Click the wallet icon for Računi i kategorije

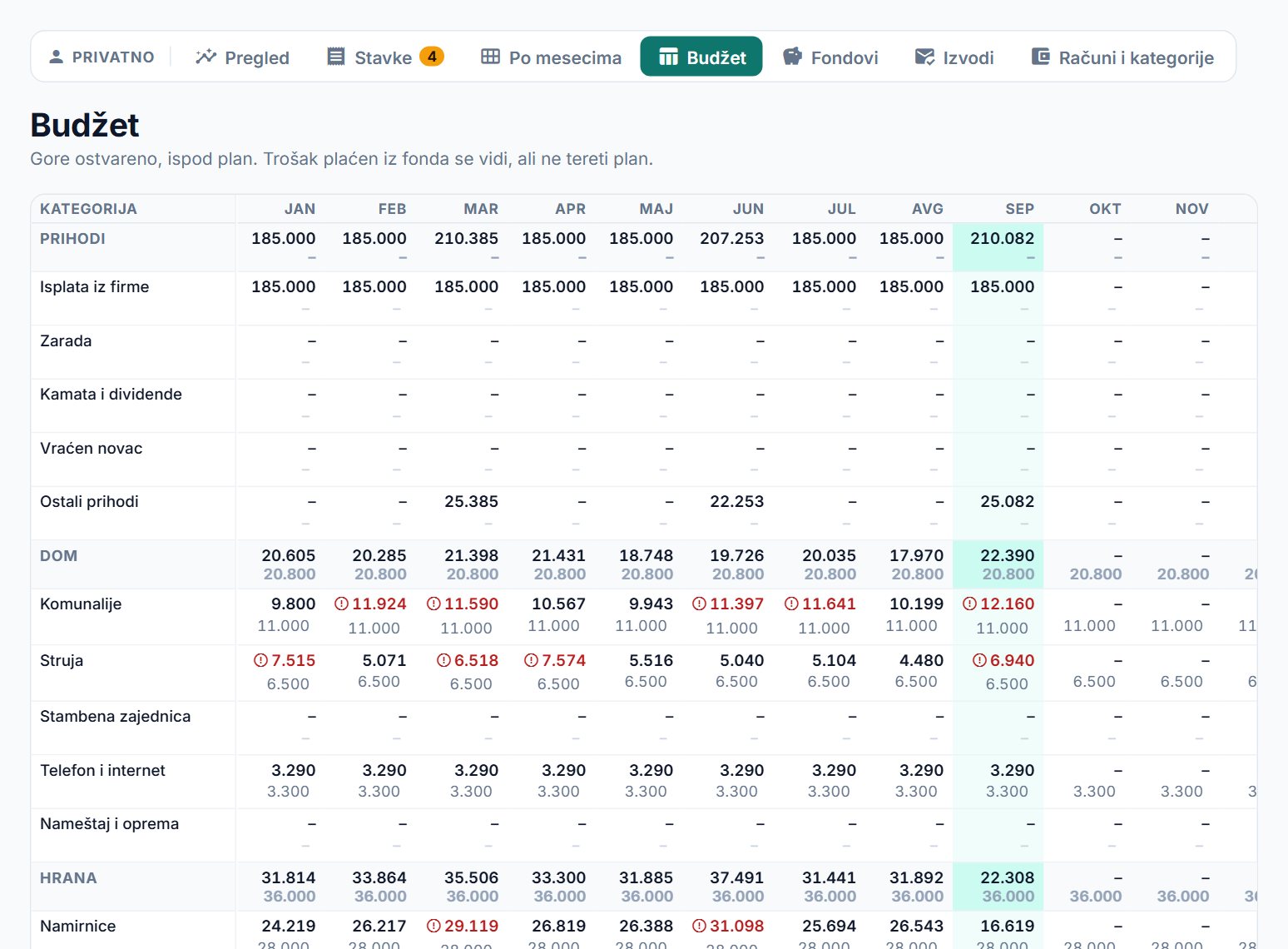(x=1041, y=57)
